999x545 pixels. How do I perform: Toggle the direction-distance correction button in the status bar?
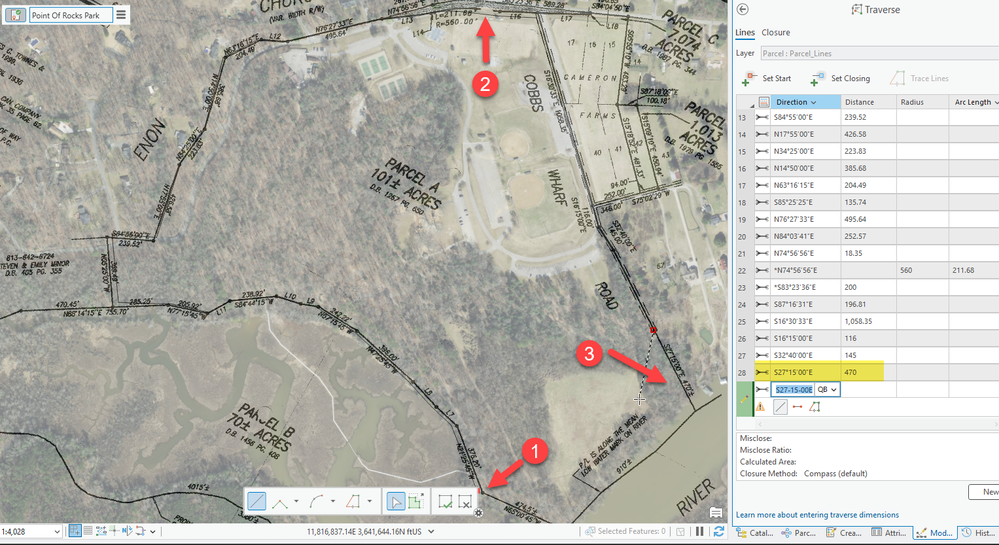[127, 531]
